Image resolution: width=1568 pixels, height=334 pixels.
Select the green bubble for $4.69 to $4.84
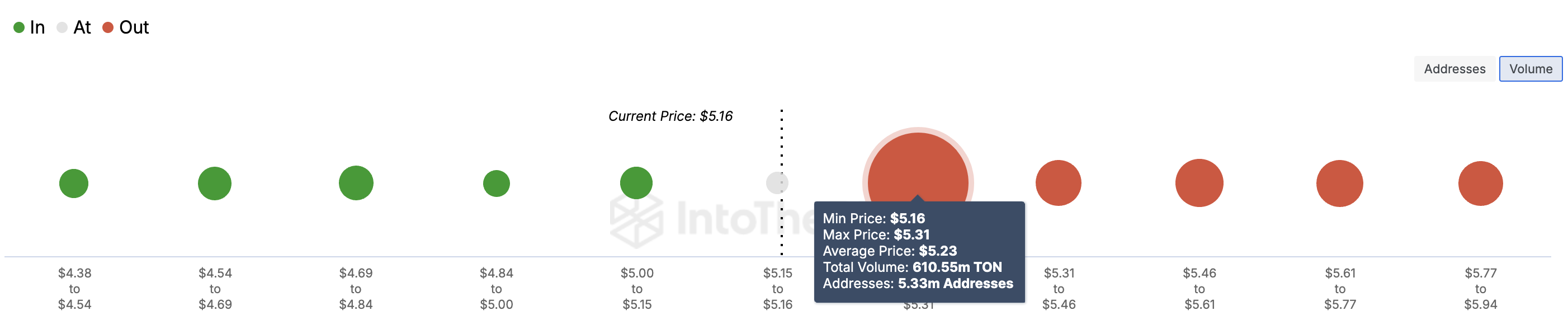(x=356, y=183)
